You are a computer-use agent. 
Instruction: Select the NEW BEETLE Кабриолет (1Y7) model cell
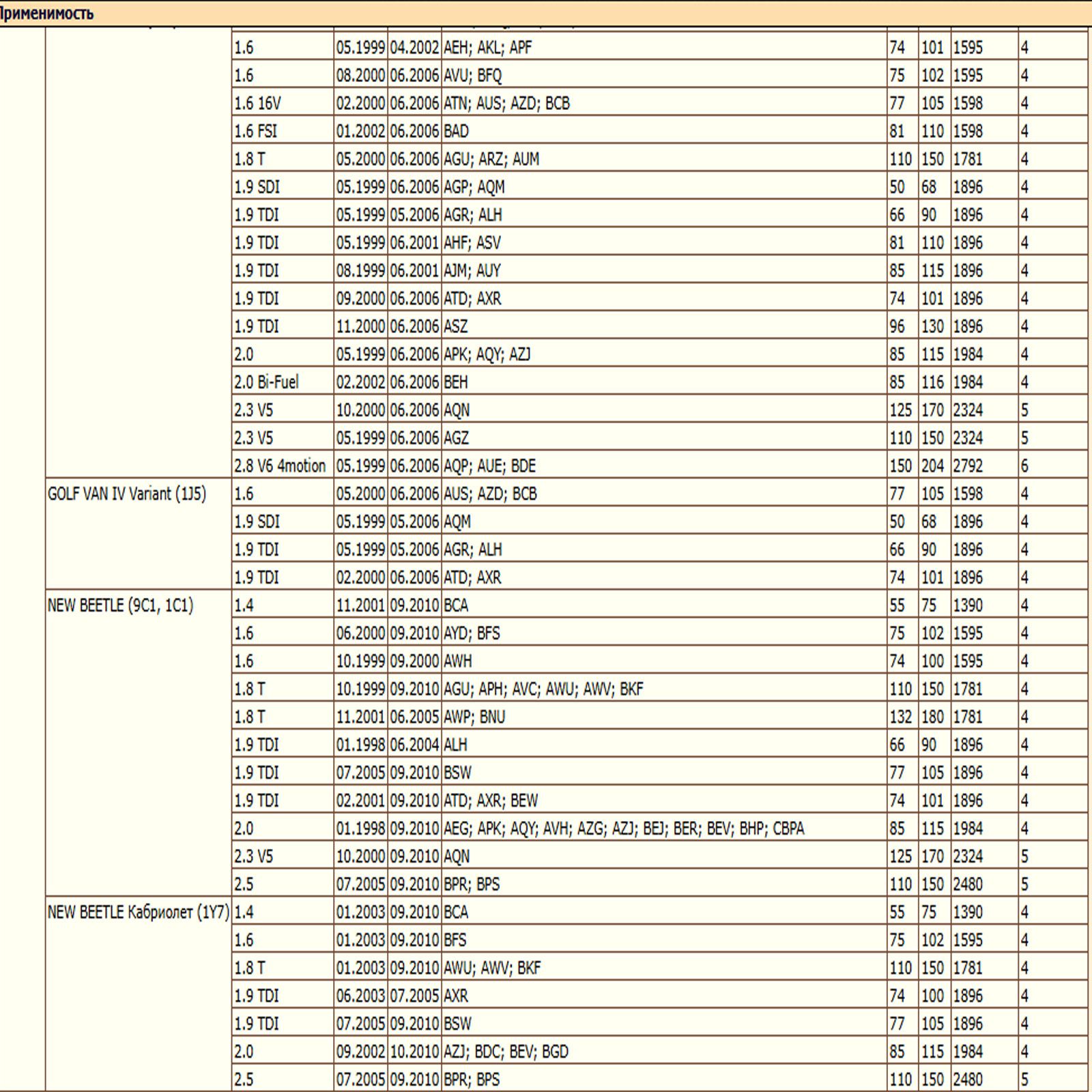139,994
